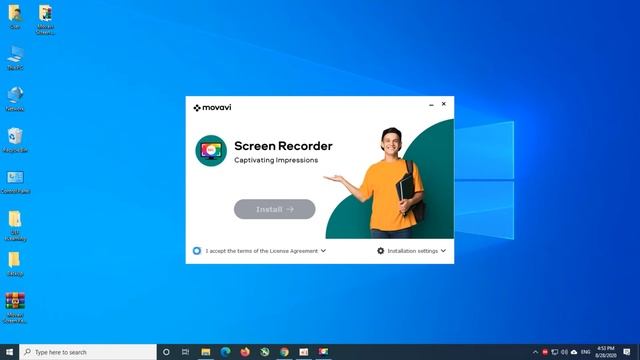
Task: Open the green round taskbar app icon
Action: click(264, 352)
